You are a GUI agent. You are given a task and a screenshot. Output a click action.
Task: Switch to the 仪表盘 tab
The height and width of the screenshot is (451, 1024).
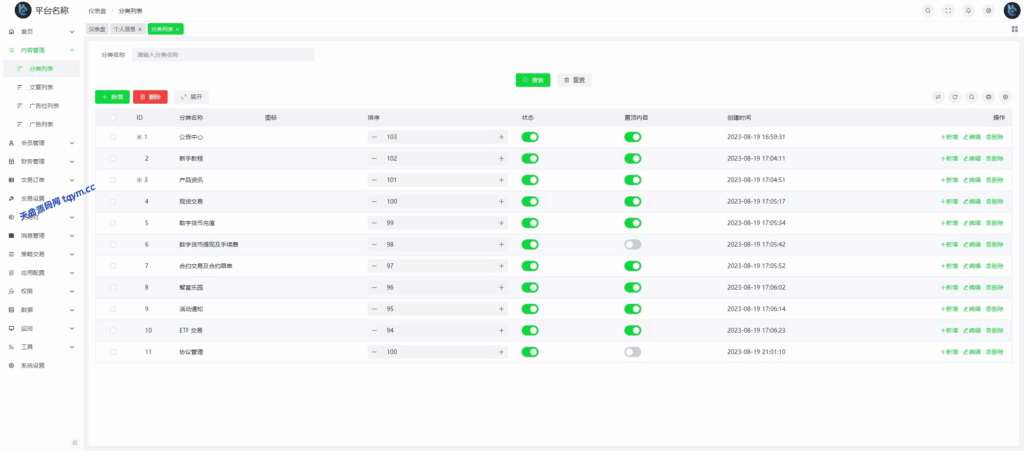click(97, 29)
